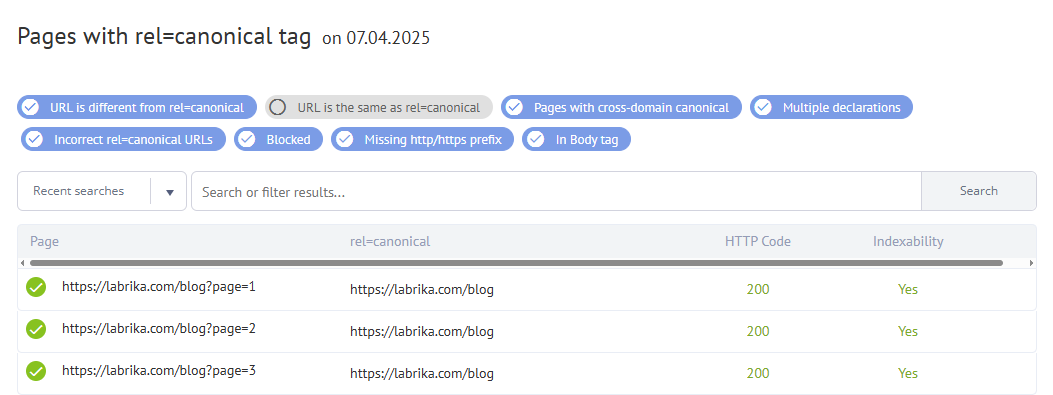Viewport: 1053px width, 395px height.
Task: Turn off the 'Blocked' filter chip
Action: click(279, 140)
